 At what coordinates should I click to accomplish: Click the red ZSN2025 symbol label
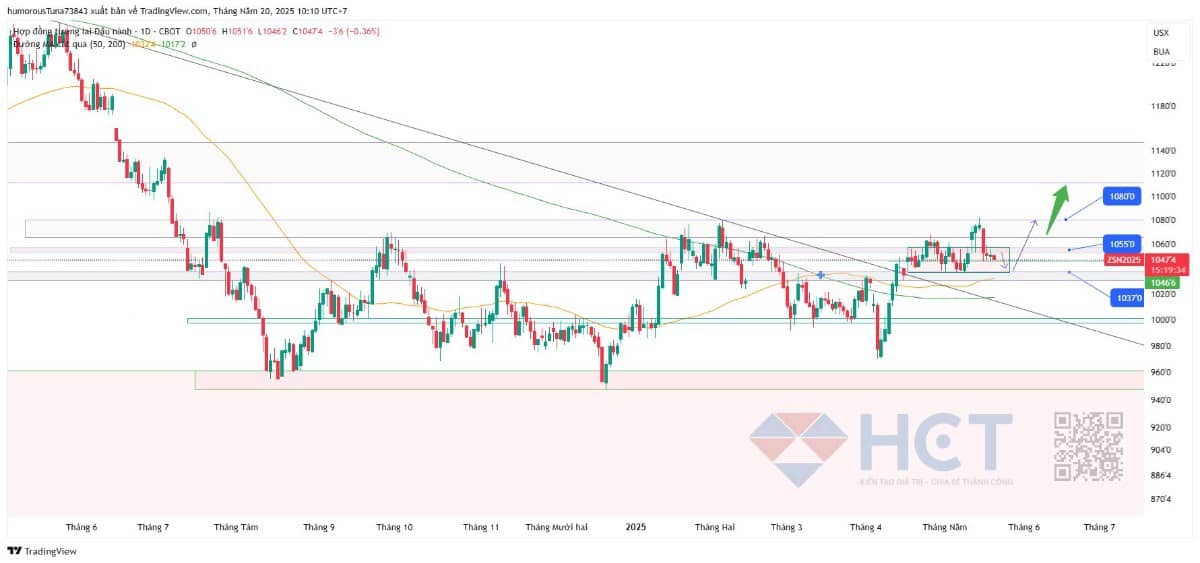[1121, 260]
